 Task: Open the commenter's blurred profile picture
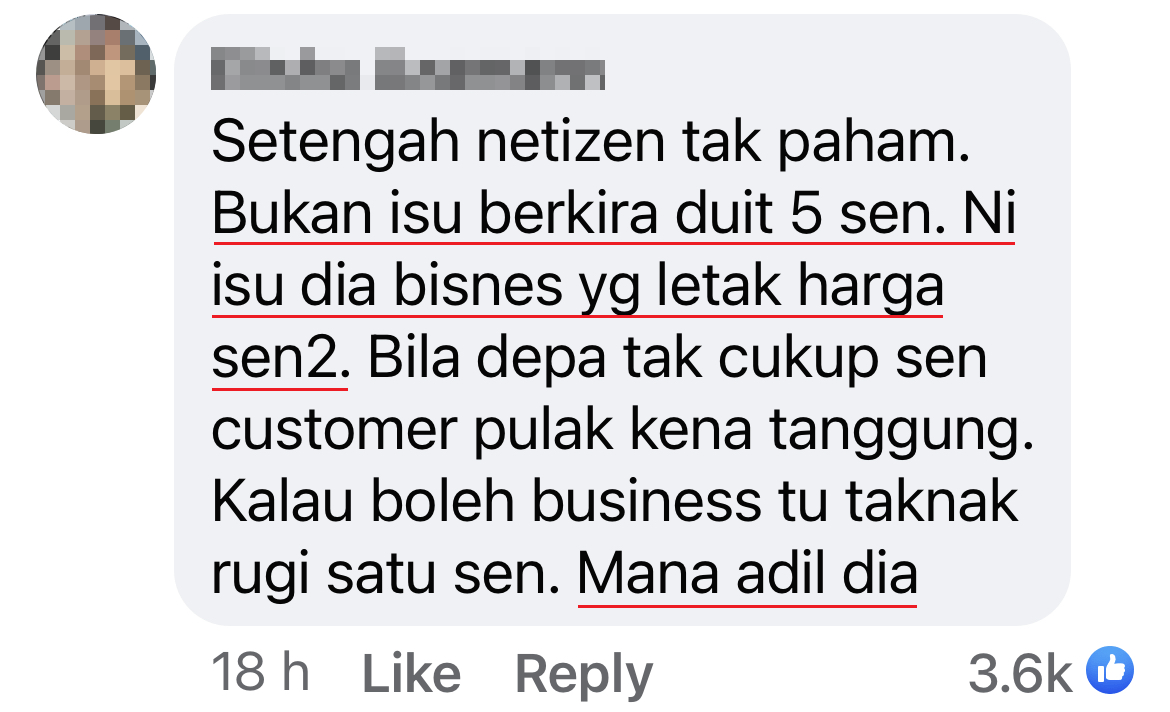click(x=96, y=74)
